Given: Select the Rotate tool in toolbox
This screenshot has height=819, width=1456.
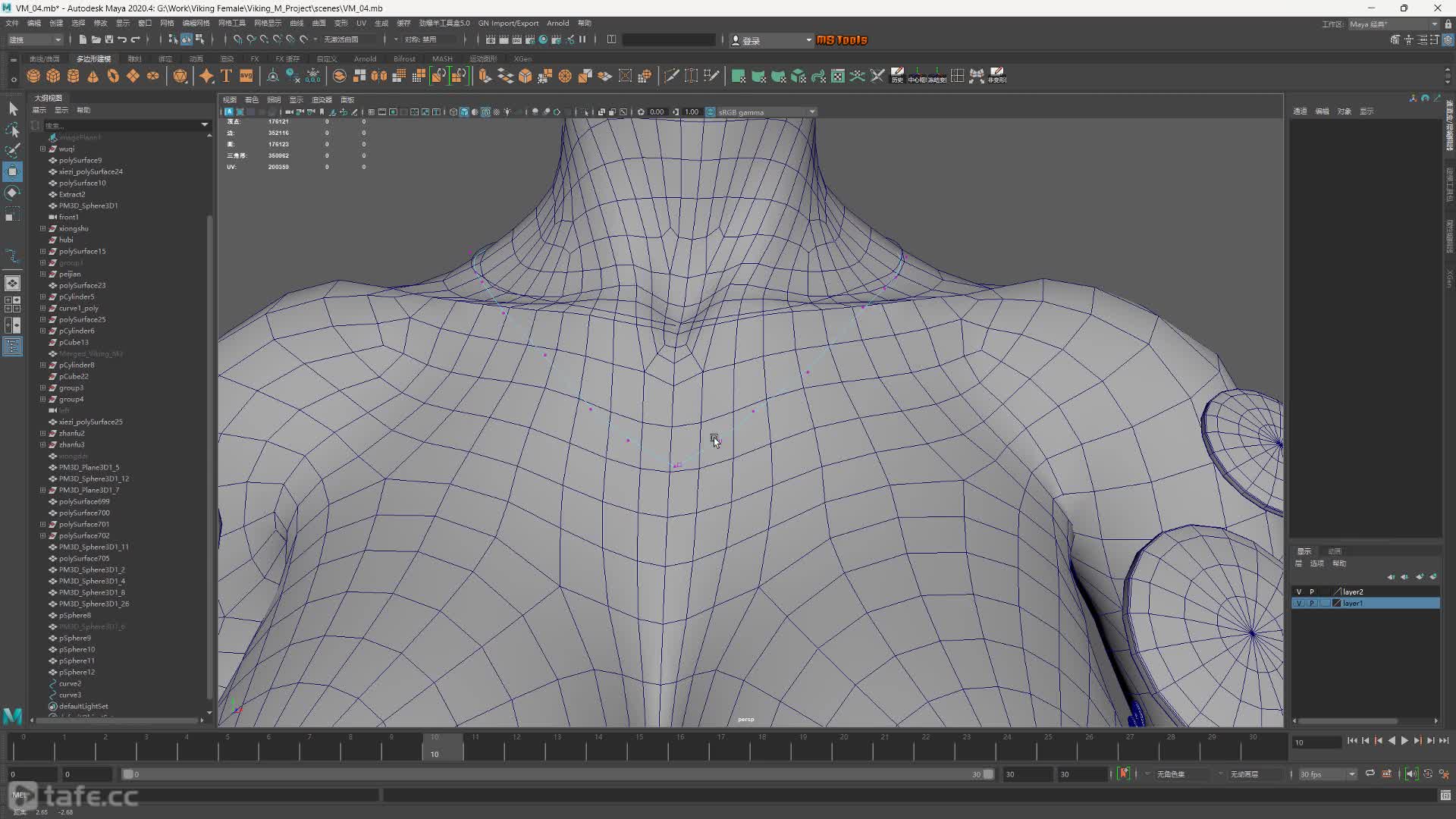Looking at the screenshot, I should pos(13,193).
